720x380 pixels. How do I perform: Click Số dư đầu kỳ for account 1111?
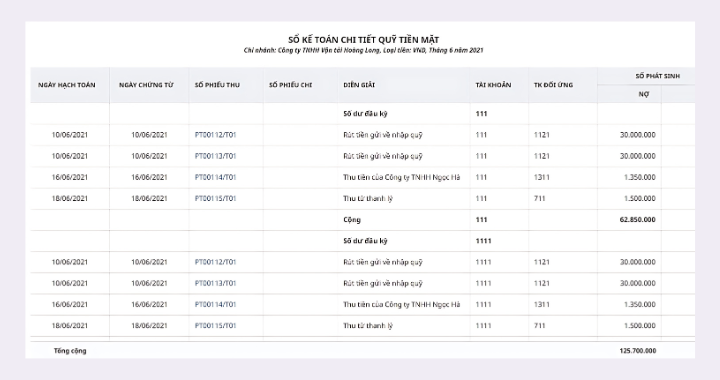tap(365, 241)
